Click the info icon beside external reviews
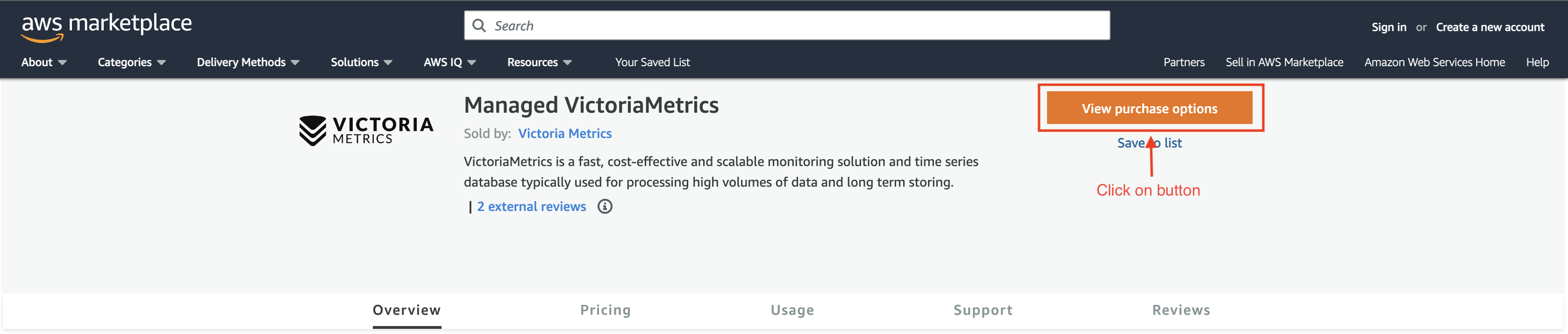The width and height of the screenshot is (1568, 334). 605,207
